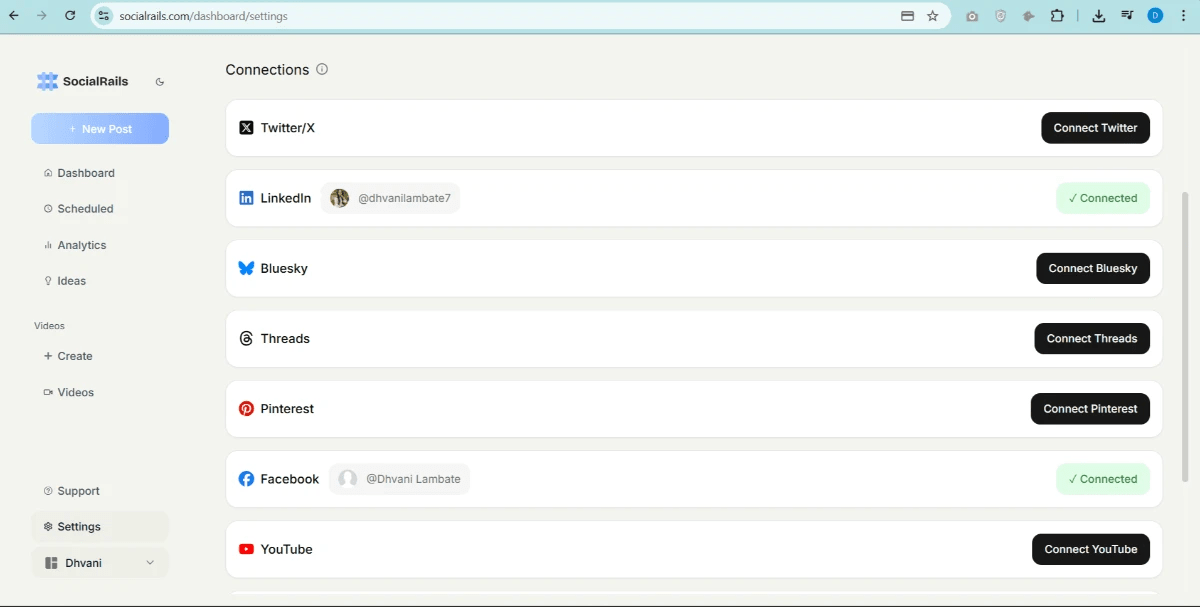
Task: Click the YouTube platform icon
Action: tap(246, 549)
